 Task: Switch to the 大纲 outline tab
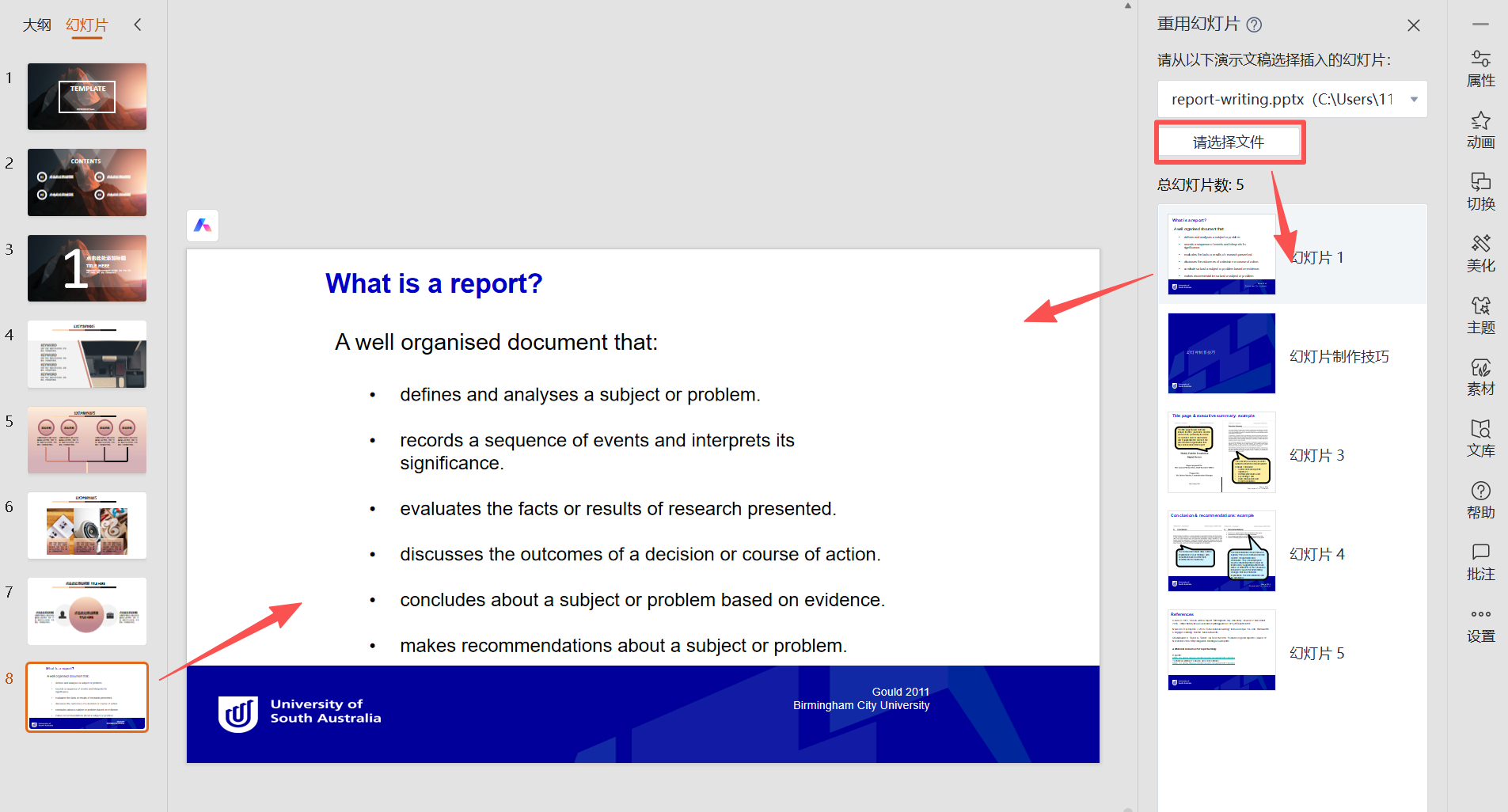(x=36, y=25)
